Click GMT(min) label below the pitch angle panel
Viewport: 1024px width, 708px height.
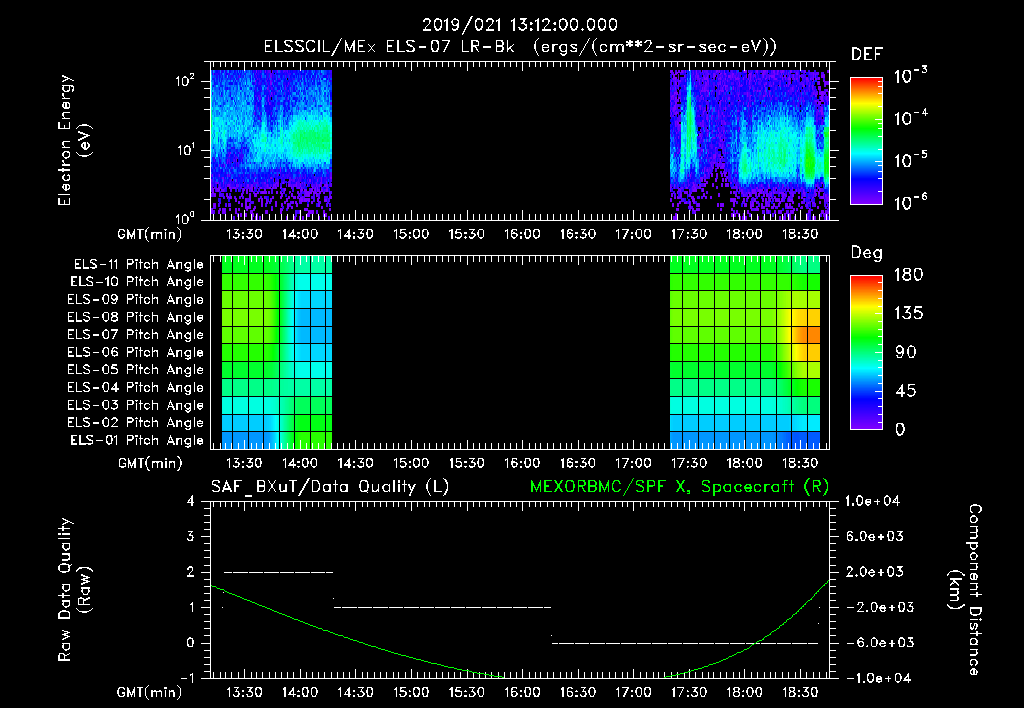150,463
